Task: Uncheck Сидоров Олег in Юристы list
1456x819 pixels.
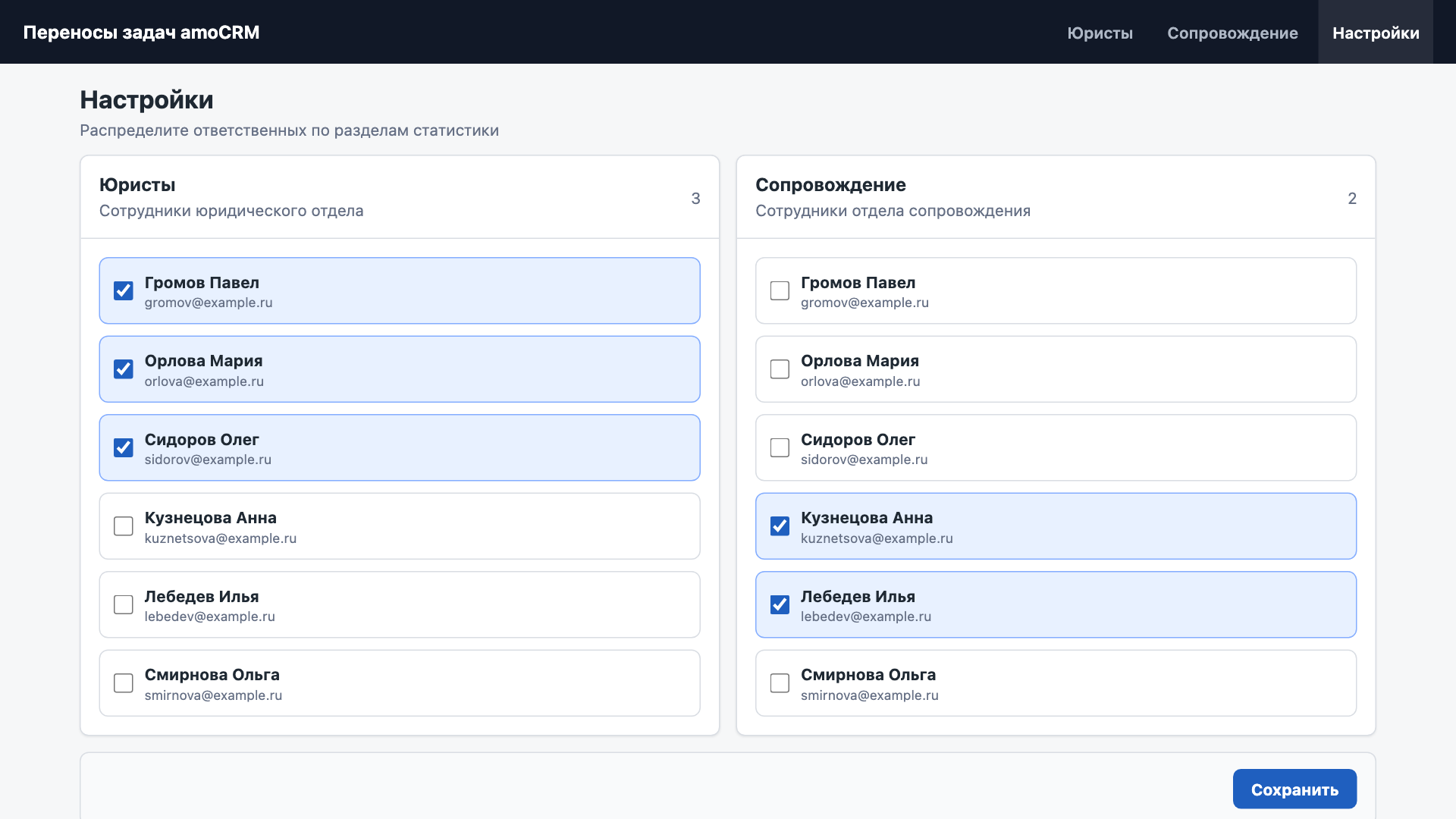Action: 124,447
